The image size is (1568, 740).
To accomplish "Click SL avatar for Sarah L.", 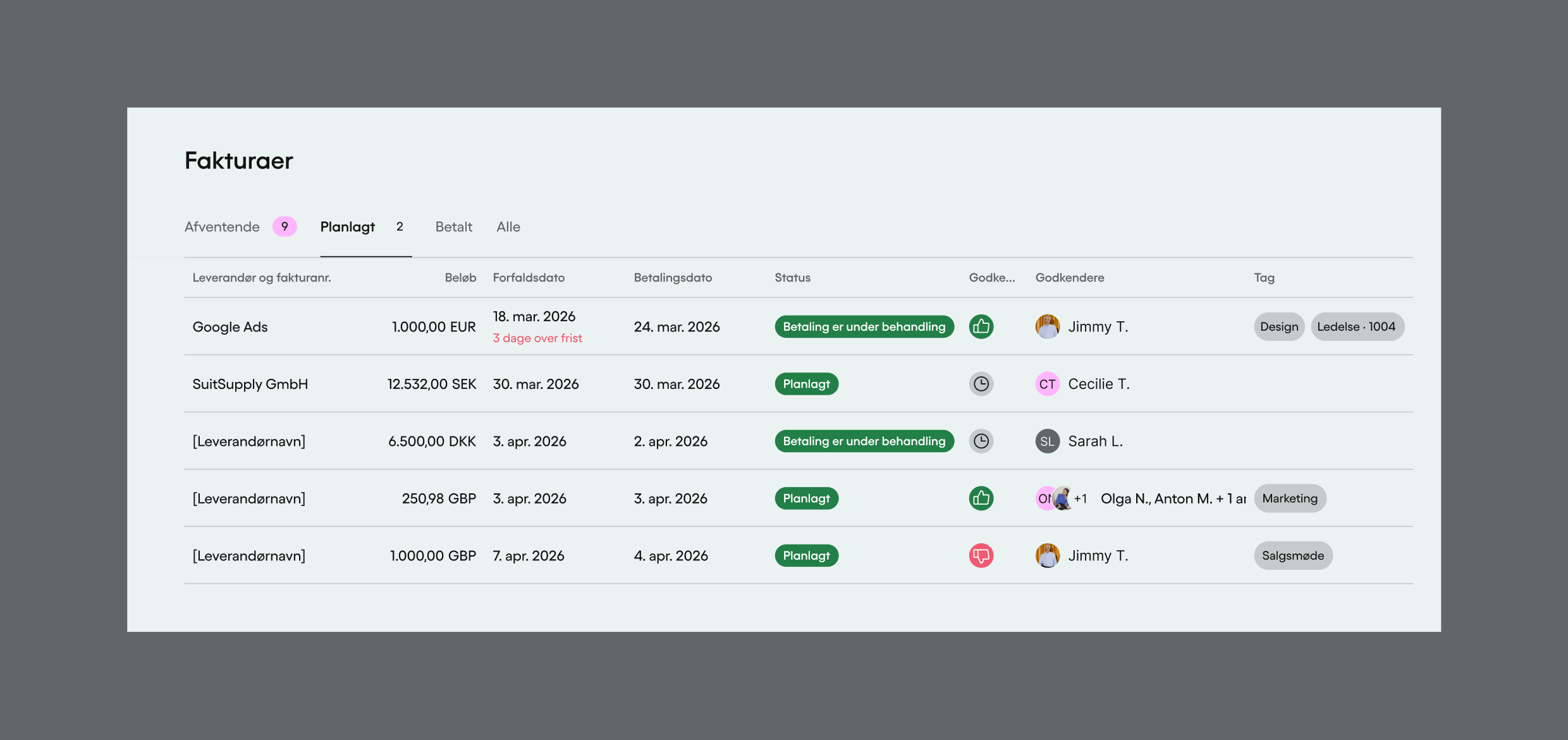I will [x=1048, y=441].
